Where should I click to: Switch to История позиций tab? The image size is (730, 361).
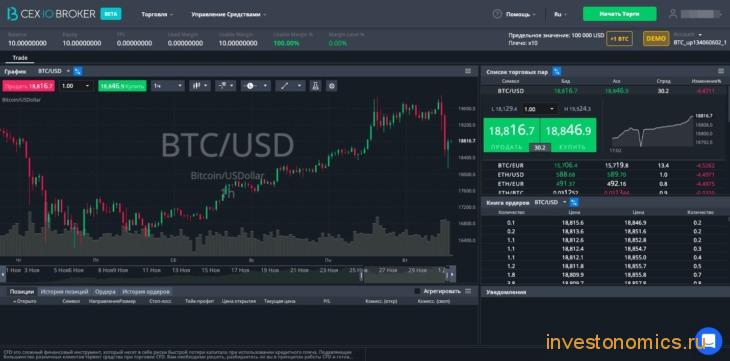pyautogui.click(x=64, y=292)
